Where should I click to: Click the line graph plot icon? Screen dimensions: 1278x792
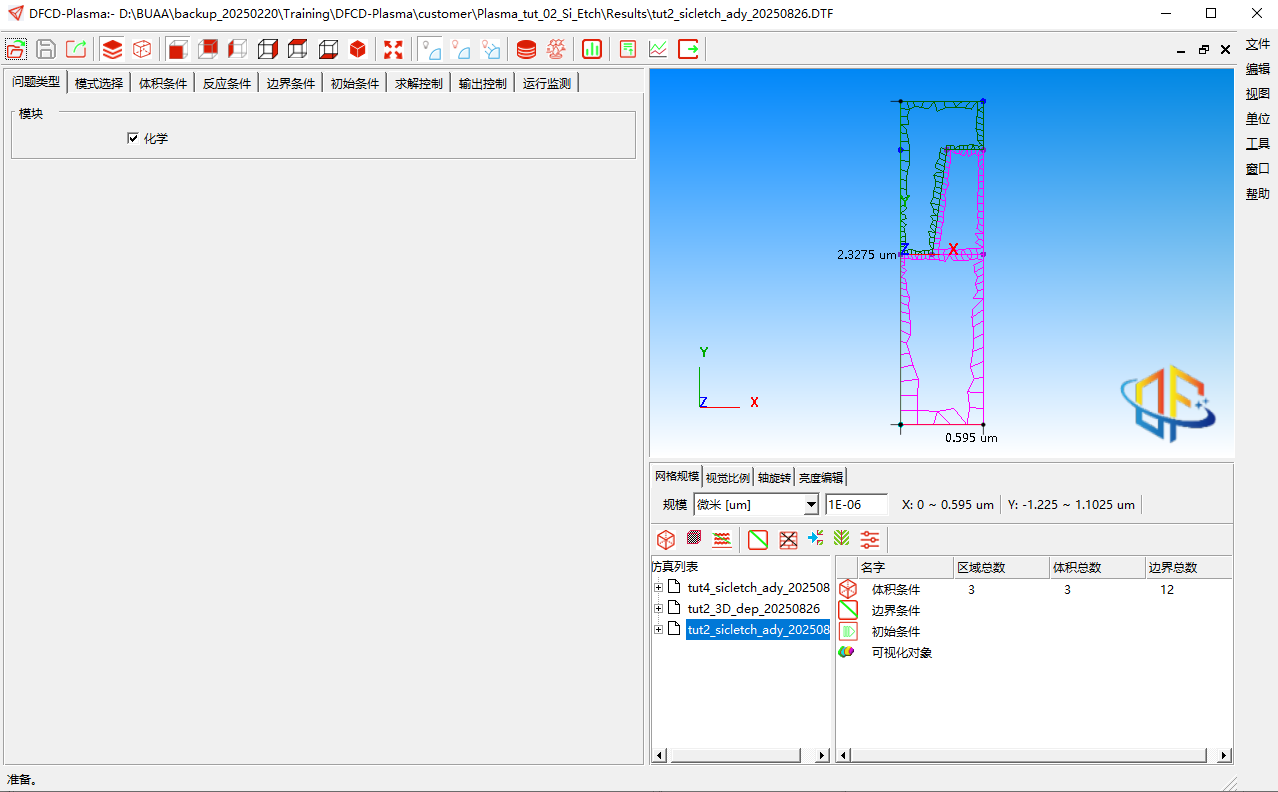pyautogui.click(x=658, y=49)
